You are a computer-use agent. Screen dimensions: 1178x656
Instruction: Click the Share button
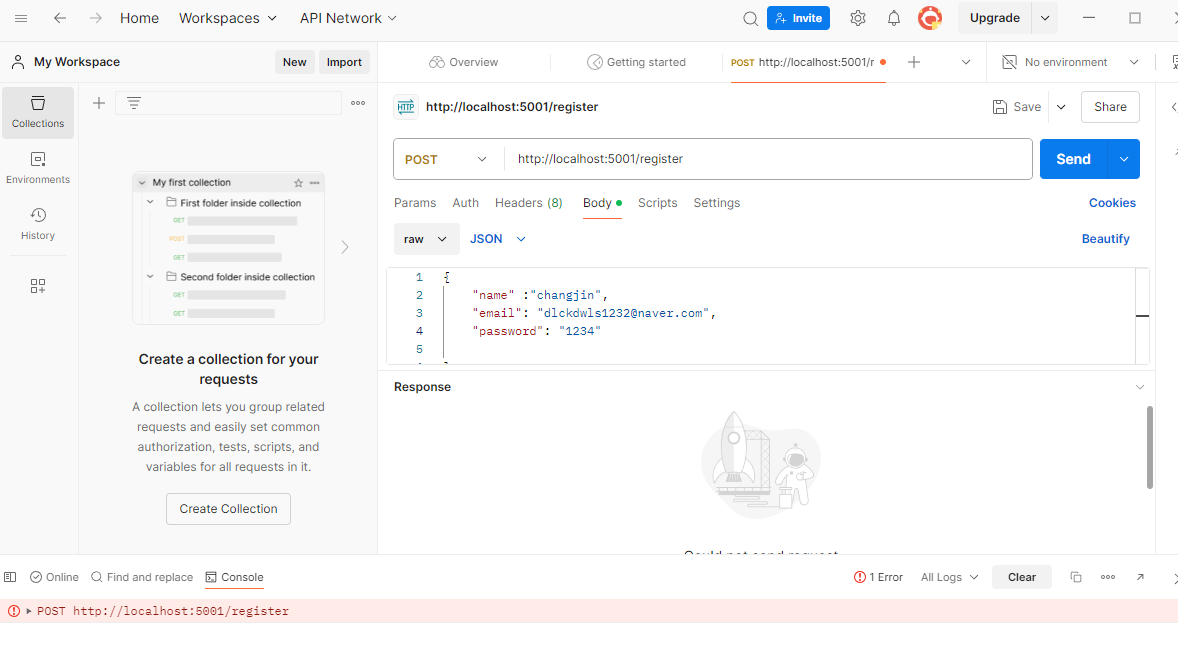(x=1110, y=107)
